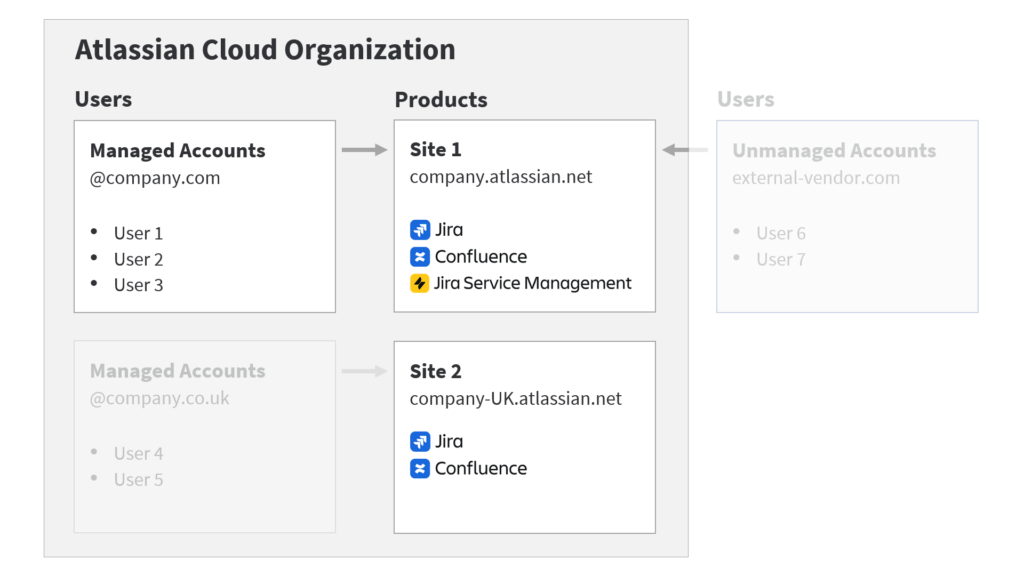Click the Site 2 heading
The width and height of the screenshot is (1024, 576).
(435, 371)
